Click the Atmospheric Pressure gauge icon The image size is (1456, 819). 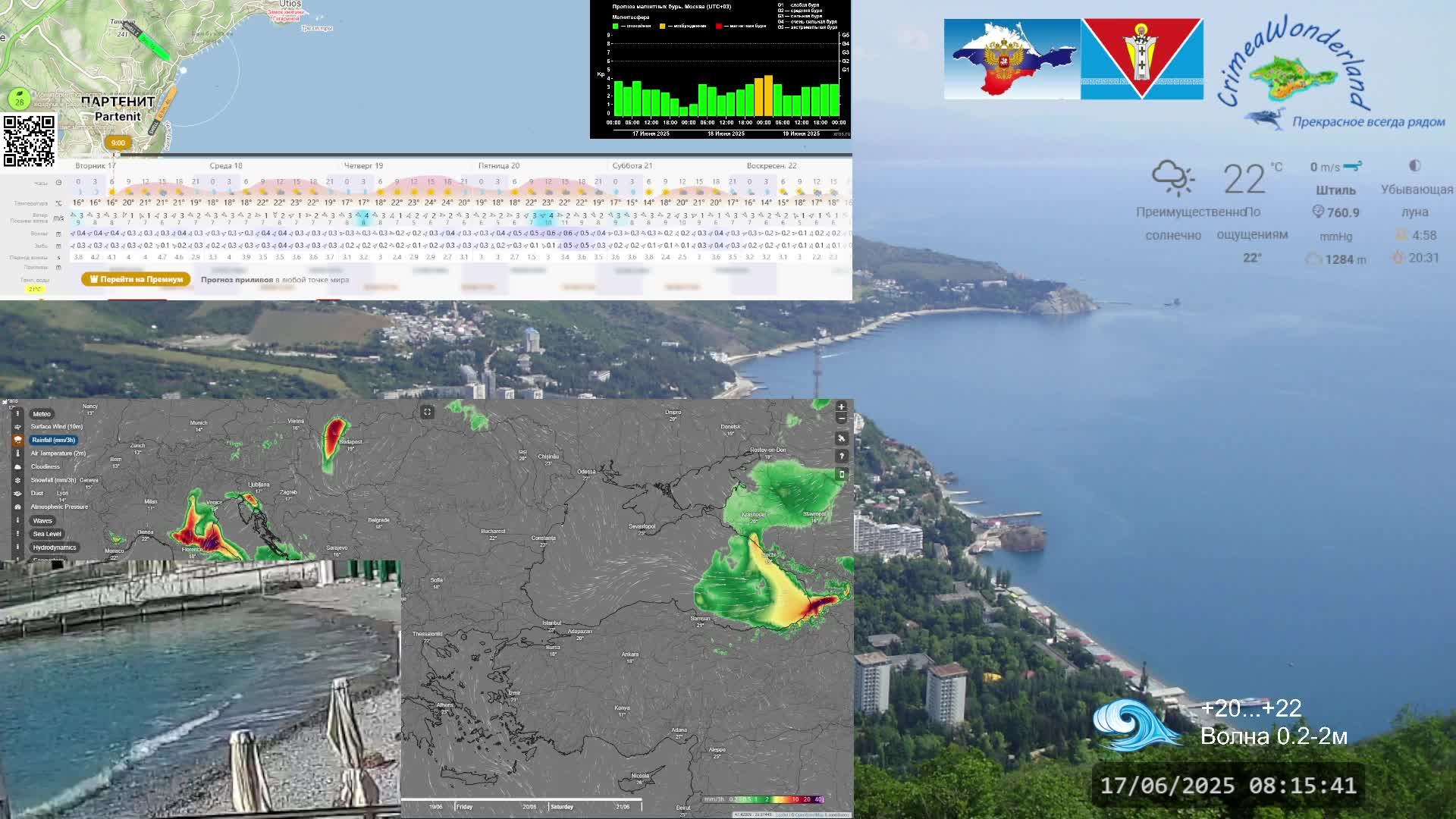pos(17,507)
